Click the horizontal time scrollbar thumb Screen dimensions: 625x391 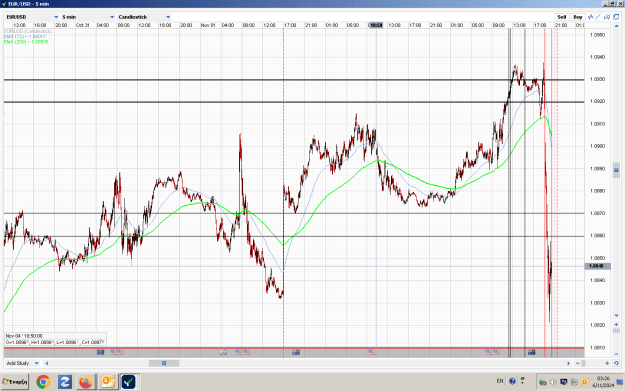pos(164,363)
